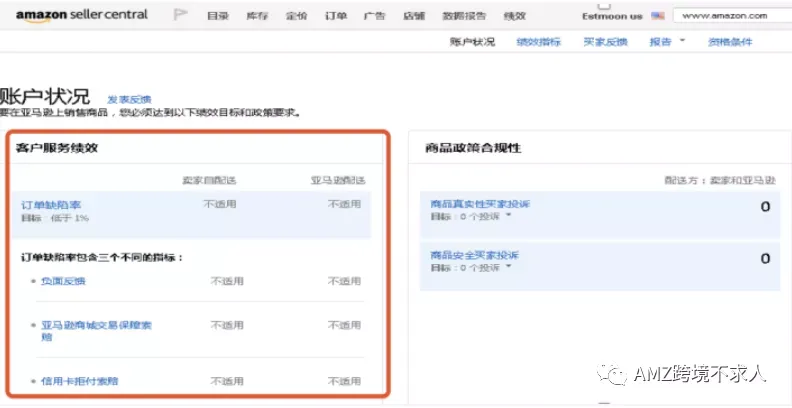The width and height of the screenshot is (792, 408).
Task: Open the 信用卡拒付索赔 link
Action: point(80,381)
